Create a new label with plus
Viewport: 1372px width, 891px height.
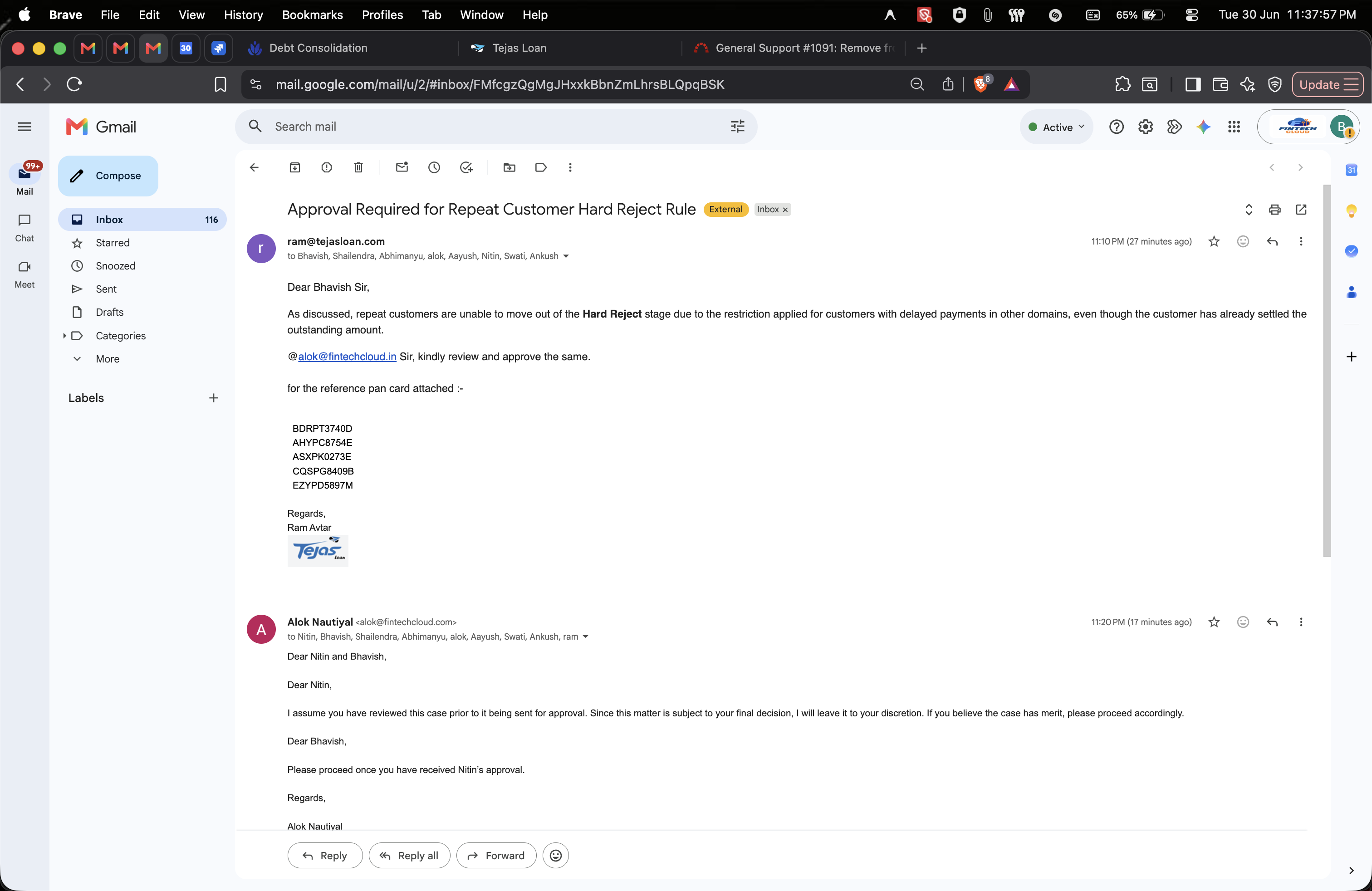[213, 398]
